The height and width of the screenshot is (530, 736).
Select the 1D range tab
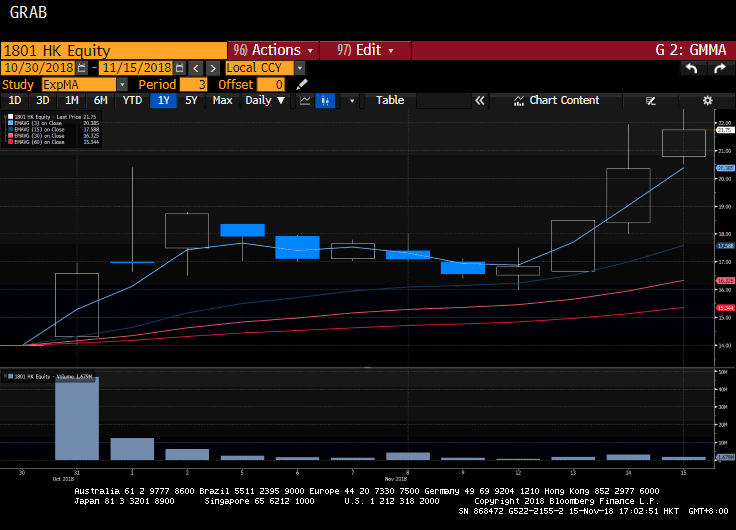coord(15,100)
